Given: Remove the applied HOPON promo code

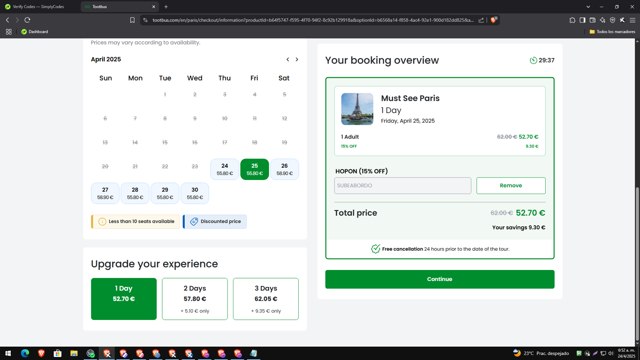Looking at the screenshot, I should [511, 186].
